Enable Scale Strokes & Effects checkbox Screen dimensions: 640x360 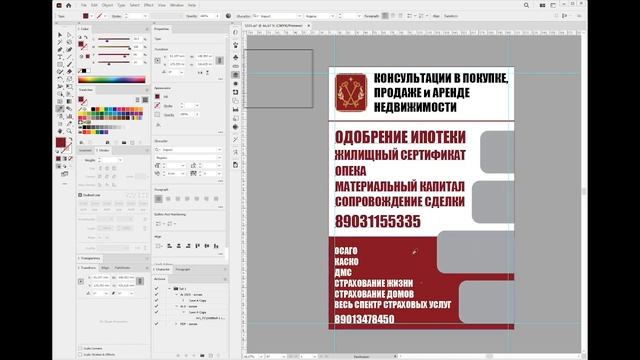80,354
